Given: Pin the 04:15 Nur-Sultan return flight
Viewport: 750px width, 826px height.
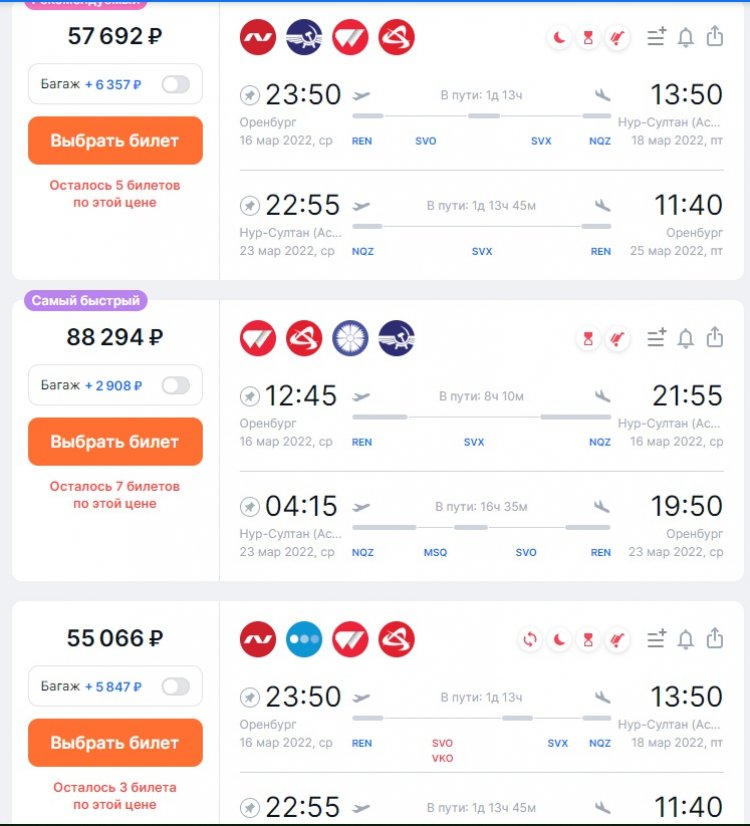Looking at the screenshot, I should pyautogui.click(x=250, y=507).
